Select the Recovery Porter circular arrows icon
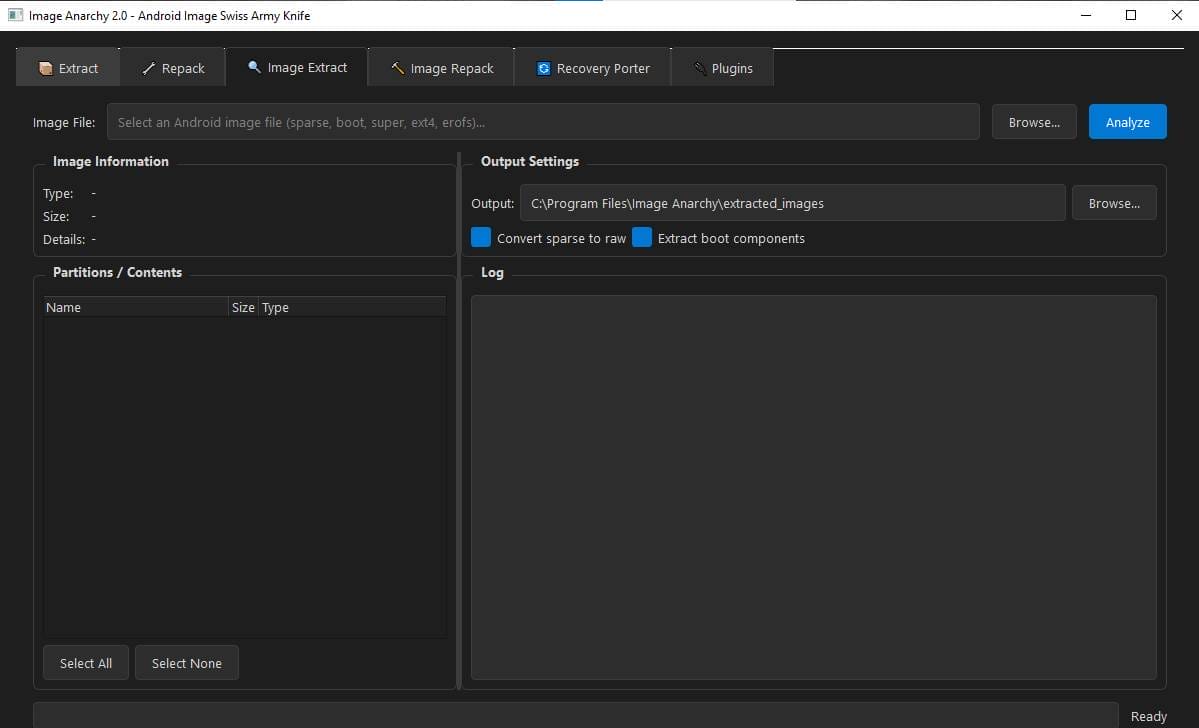The width and height of the screenshot is (1199, 728). 543,68
